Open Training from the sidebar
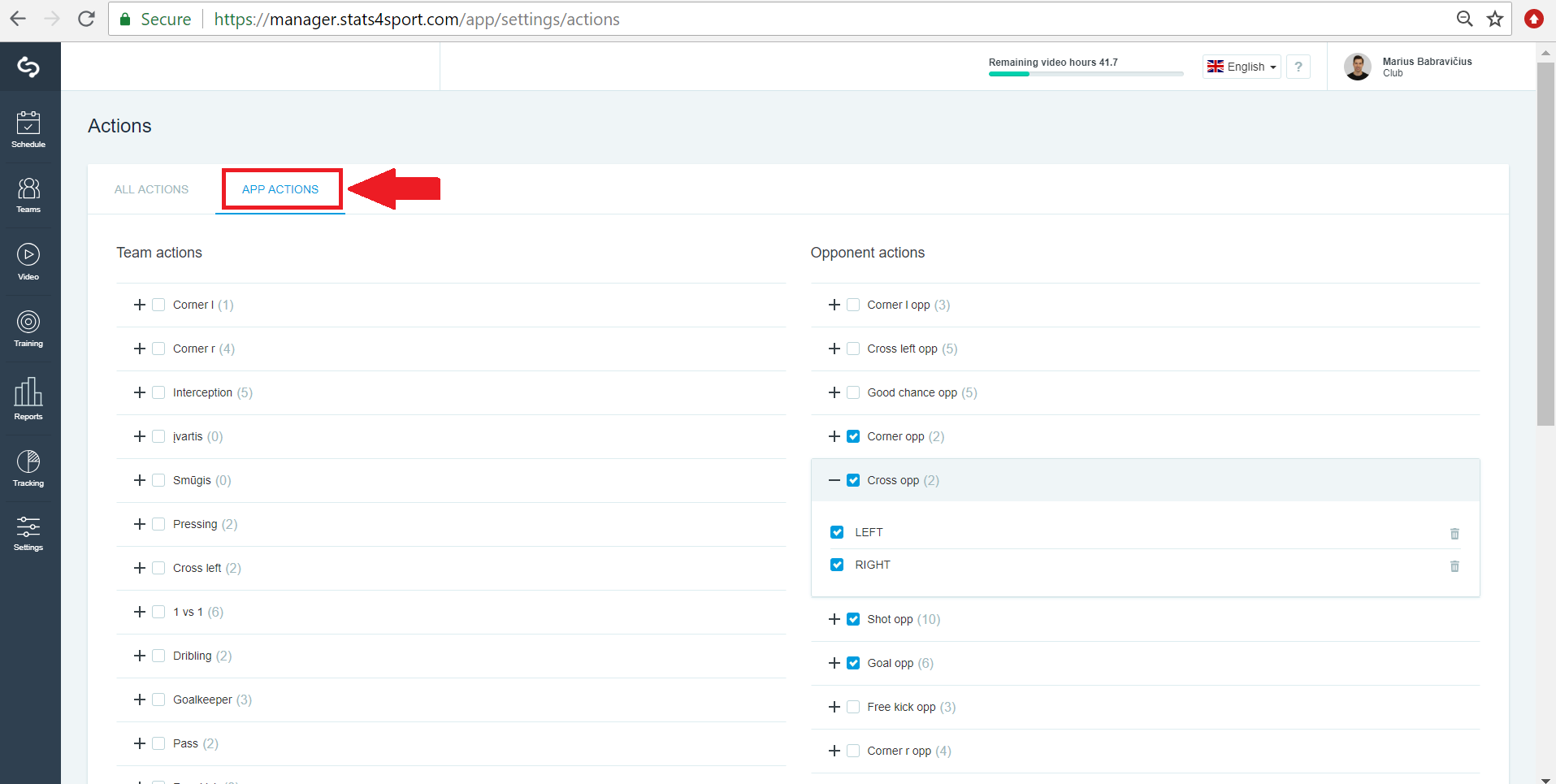Viewport: 1556px width, 784px height. click(28, 328)
